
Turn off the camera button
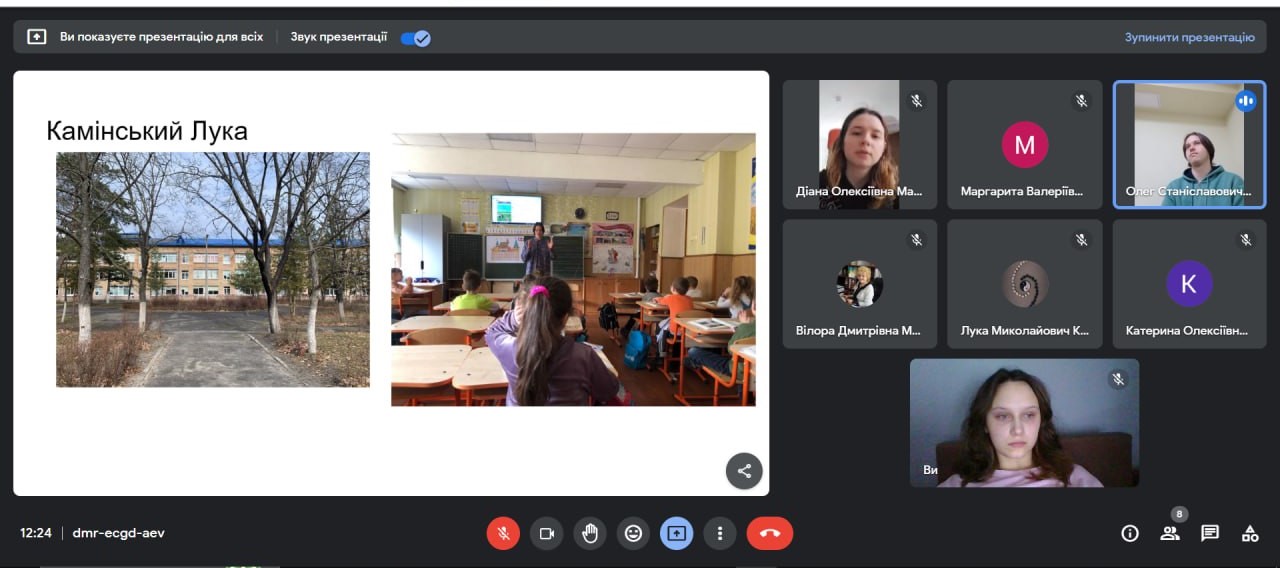pyautogui.click(x=547, y=533)
